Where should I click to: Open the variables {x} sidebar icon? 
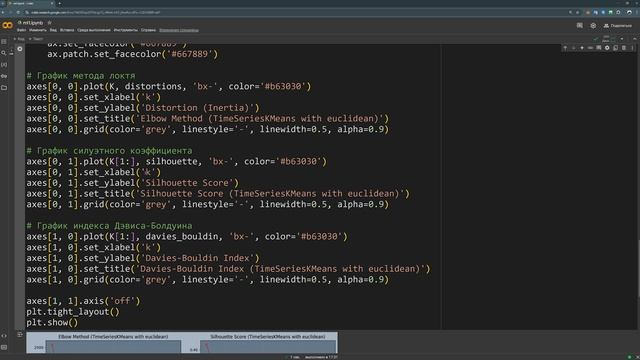pos(4,64)
